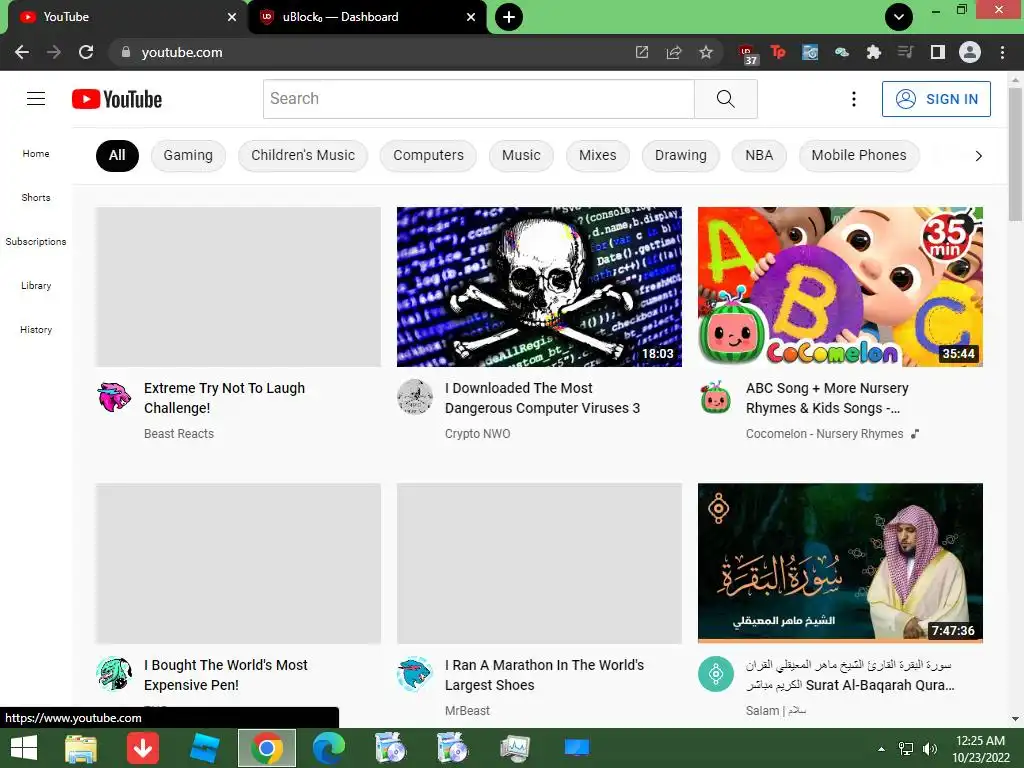Select the Drawing filter chip
This screenshot has height=768, width=1024.
(x=680, y=155)
